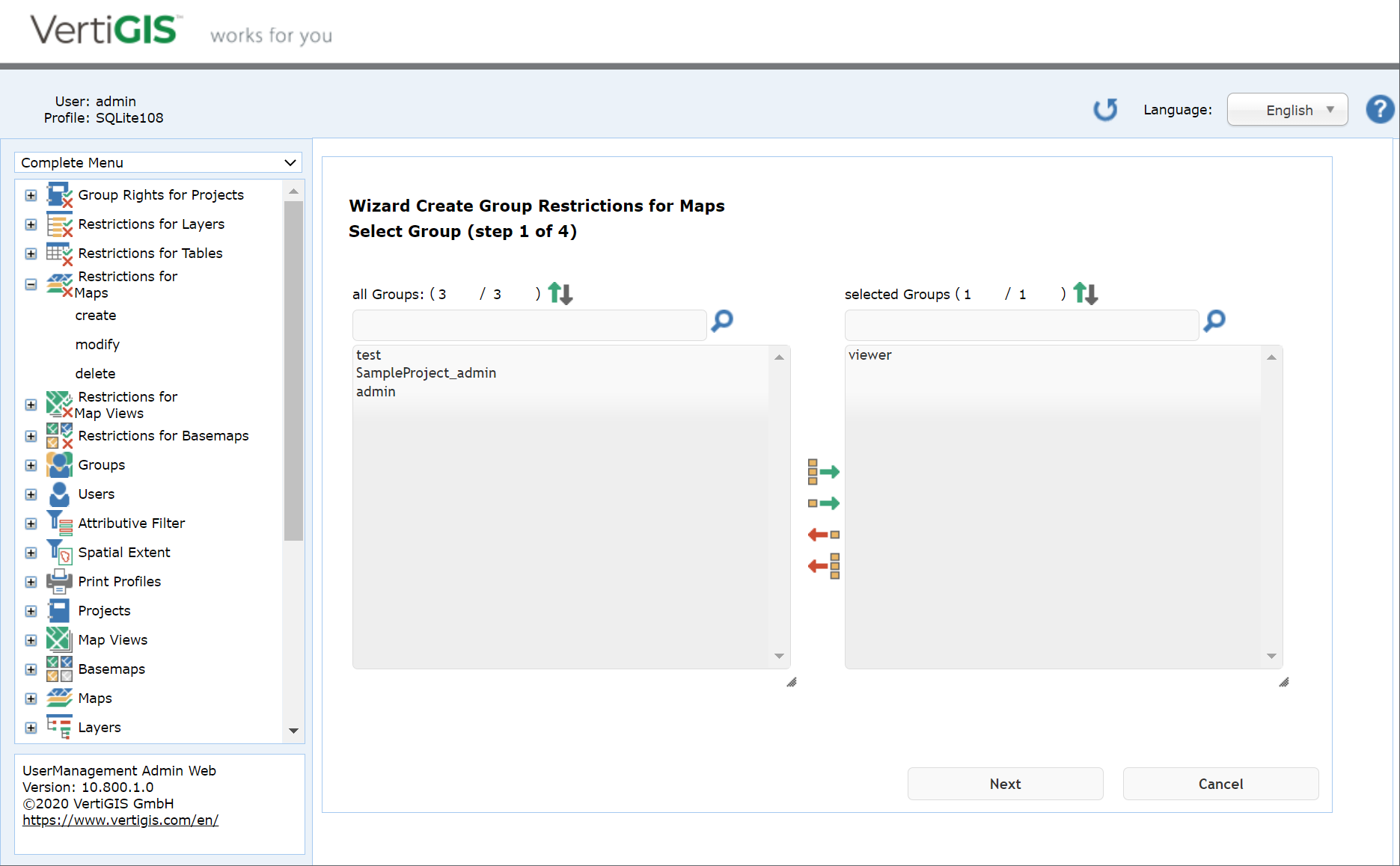Click the green arrow to move all groups right
1400x866 pixels.
point(823,471)
